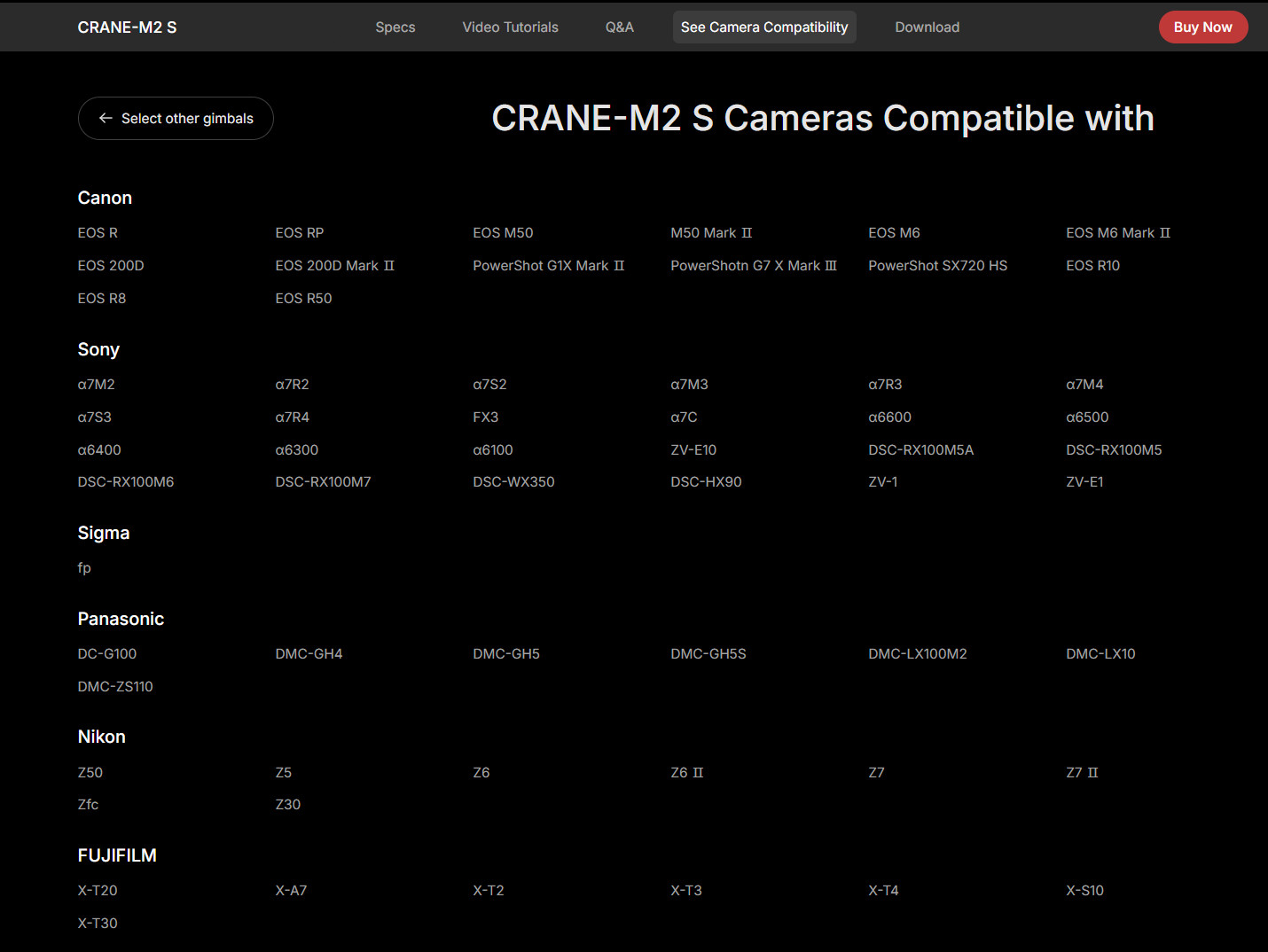The width and height of the screenshot is (1268, 952).
Task: Select DSC-RX100M7 camera
Action: [324, 482]
